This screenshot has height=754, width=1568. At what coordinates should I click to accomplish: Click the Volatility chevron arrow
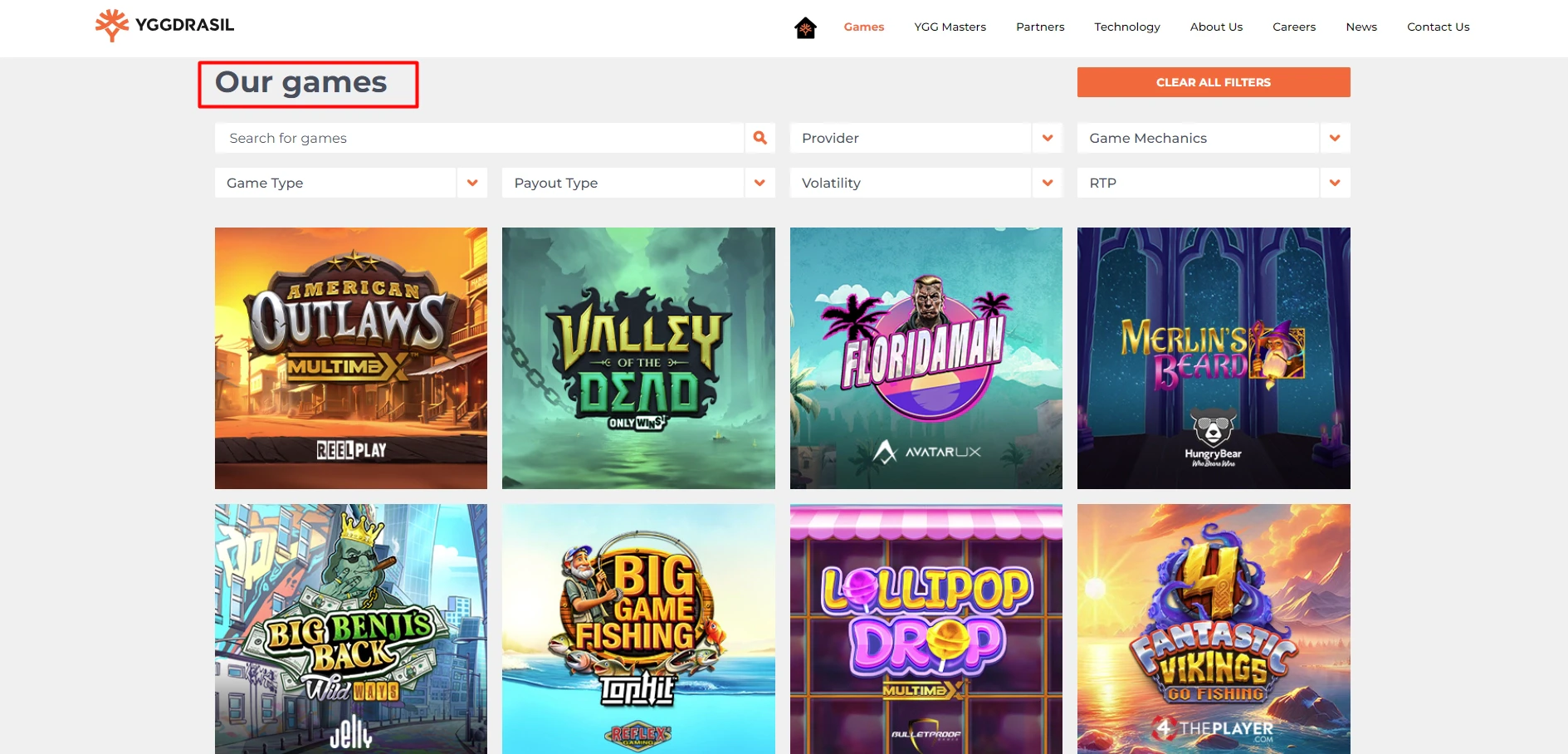click(1048, 183)
